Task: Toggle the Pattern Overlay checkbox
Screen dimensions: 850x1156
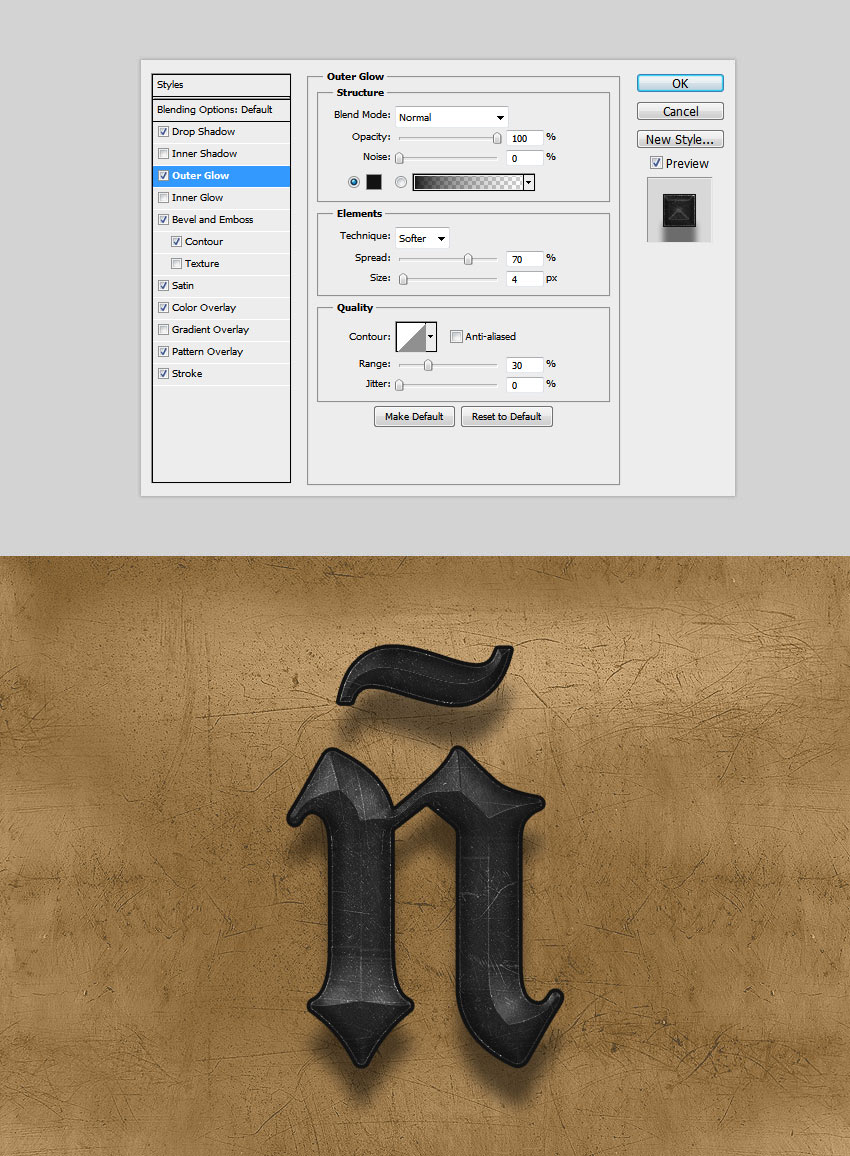Action: pos(164,352)
